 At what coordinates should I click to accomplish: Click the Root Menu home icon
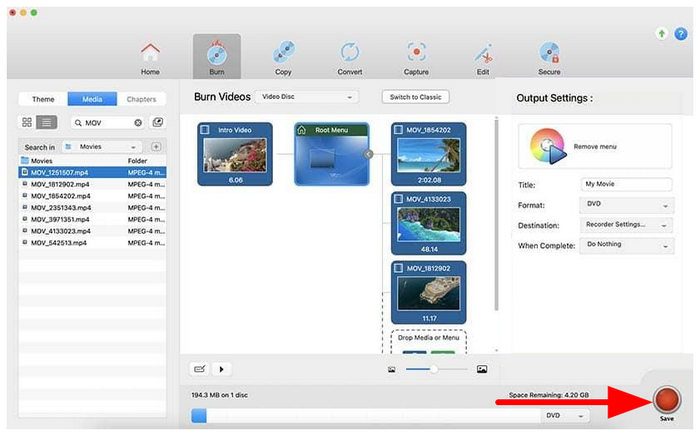click(302, 130)
